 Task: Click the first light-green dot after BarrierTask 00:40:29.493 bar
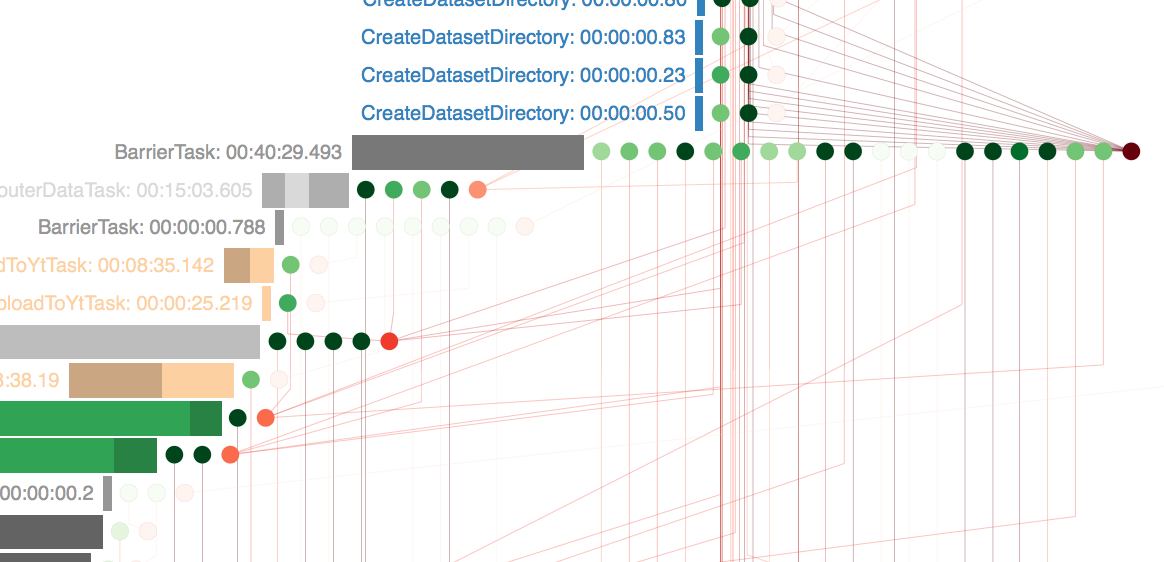pyautogui.click(x=601, y=151)
